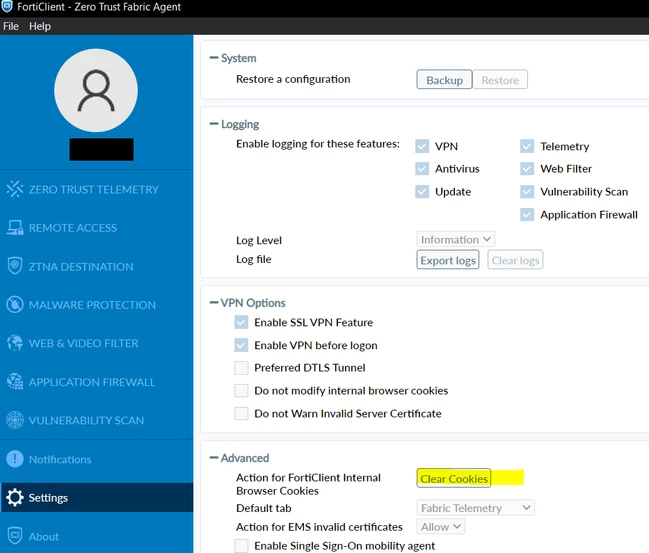Screen dimensions: 649x553
Task: Click the FortiClient shield logo in title bar
Action: click(x=7, y=7)
